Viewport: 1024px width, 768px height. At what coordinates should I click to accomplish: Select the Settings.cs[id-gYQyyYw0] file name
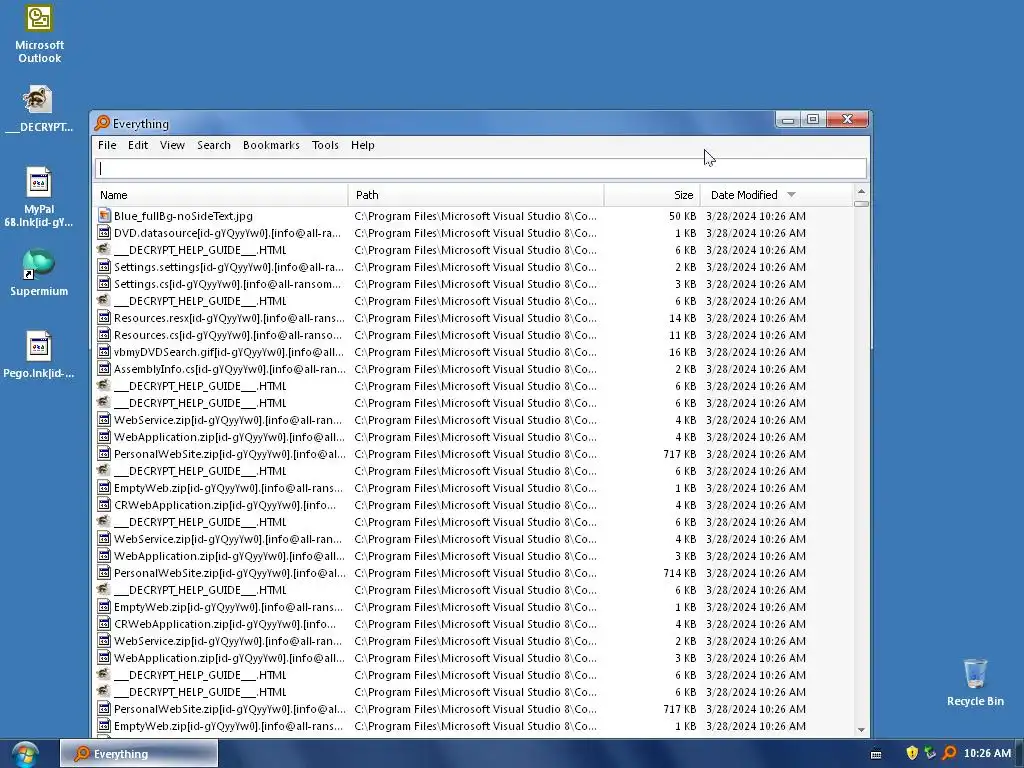227,283
